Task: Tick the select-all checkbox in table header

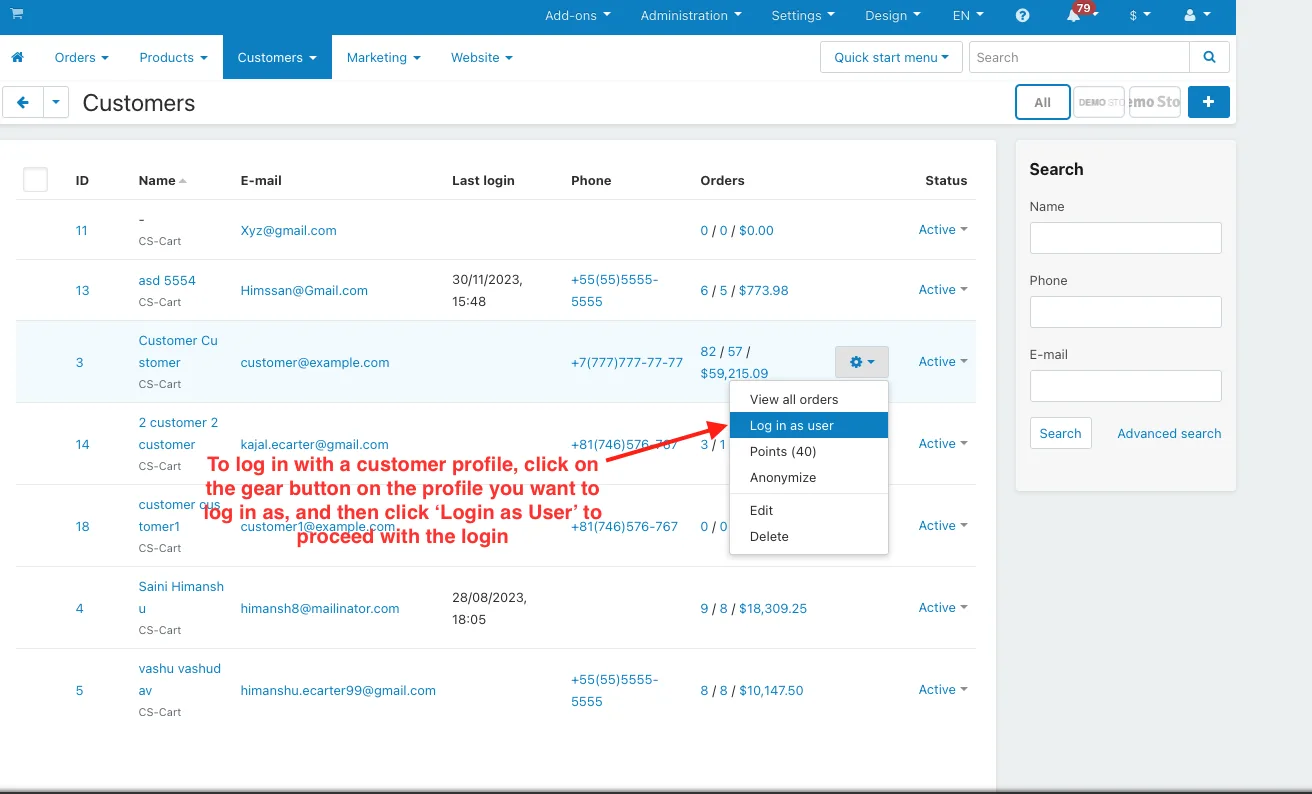Action: tap(35, 180)
